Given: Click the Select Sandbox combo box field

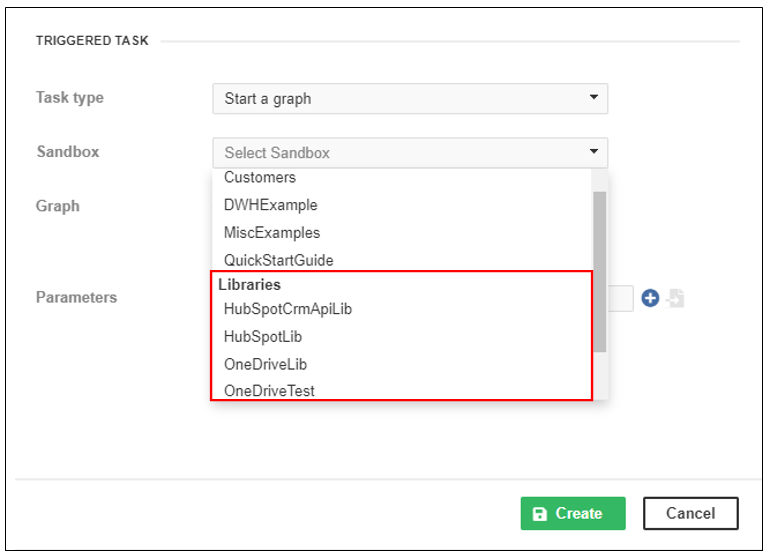Looking at the screenshot, I should click(400, 153).
